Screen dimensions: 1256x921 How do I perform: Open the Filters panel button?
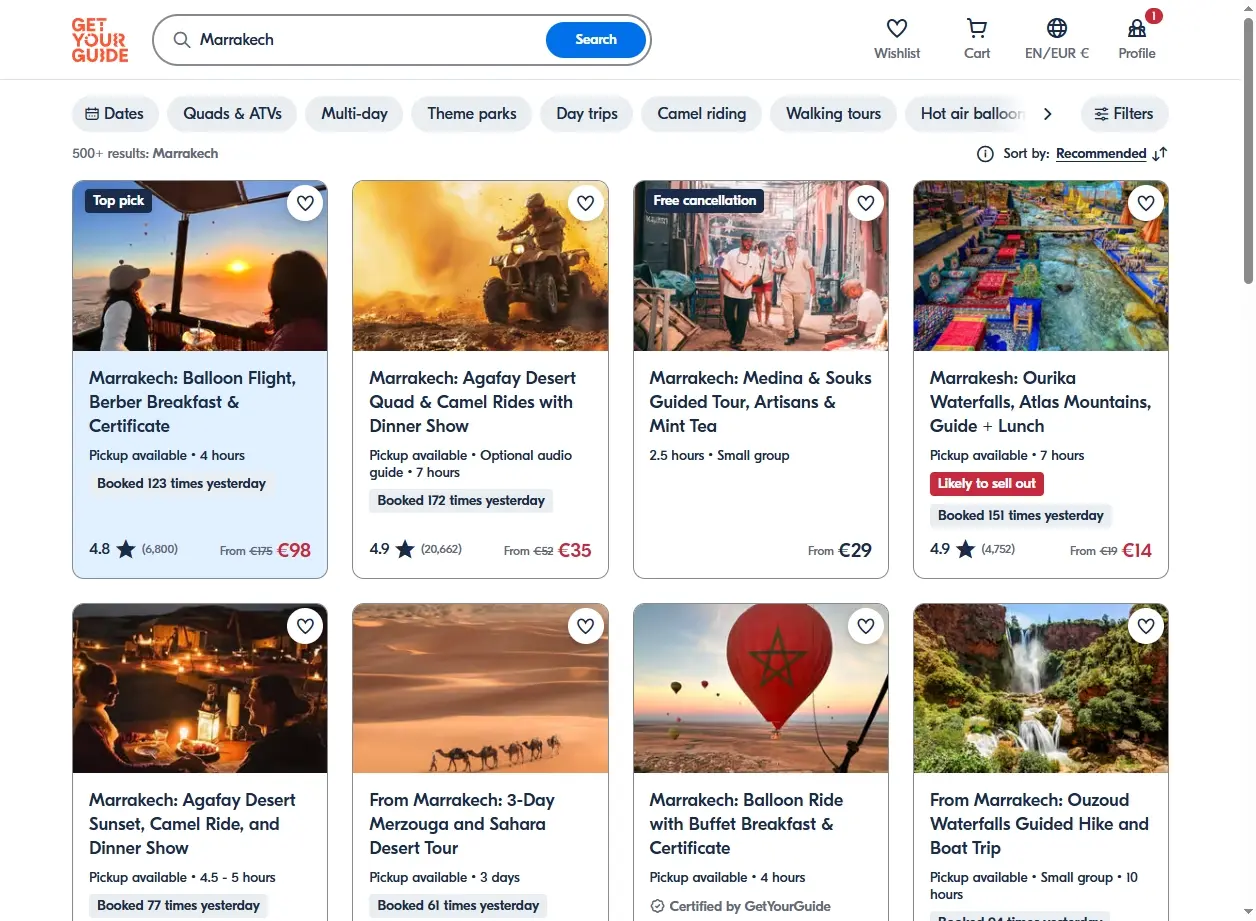pos(1124,113)
